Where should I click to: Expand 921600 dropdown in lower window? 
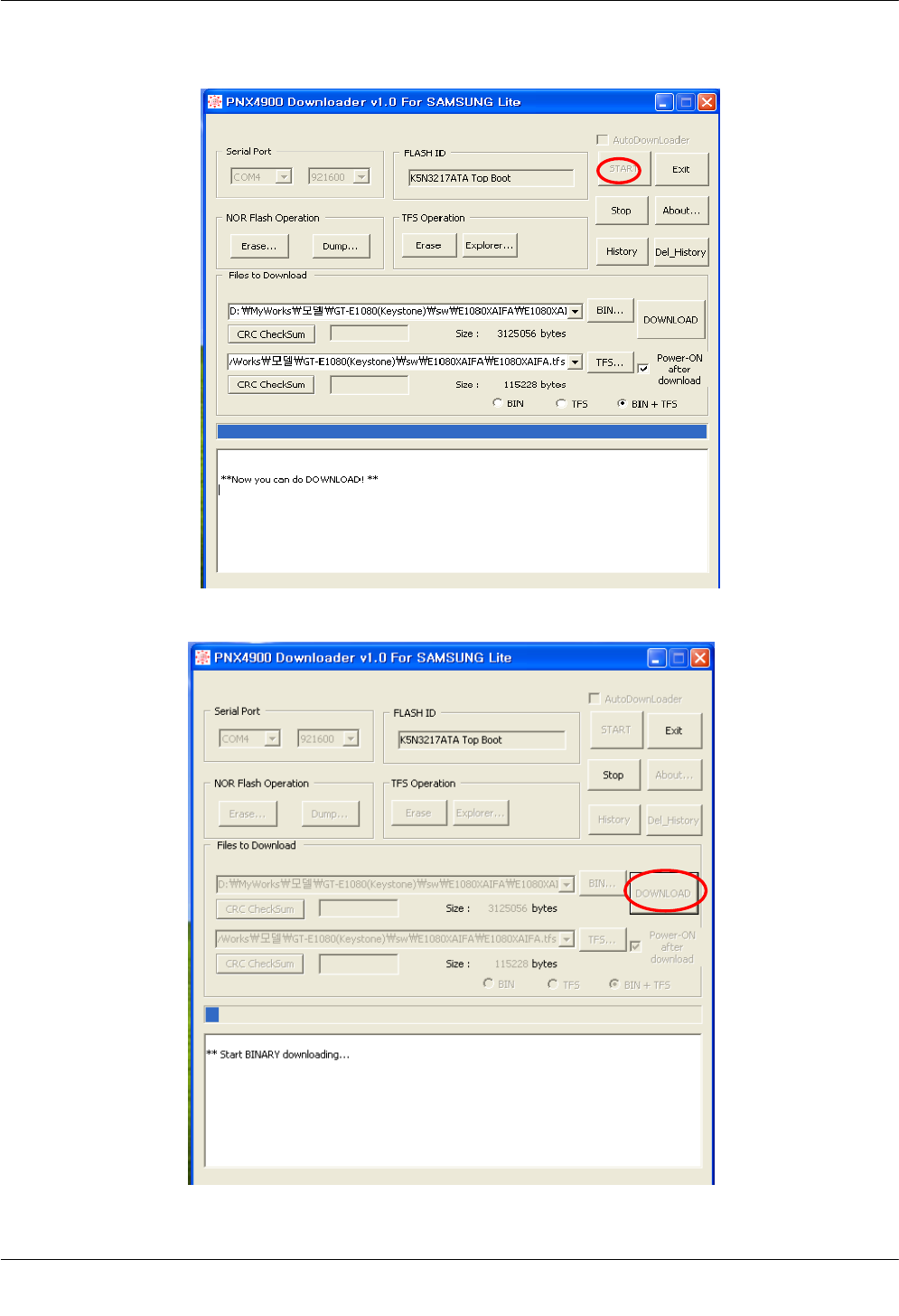pos(351,738)
